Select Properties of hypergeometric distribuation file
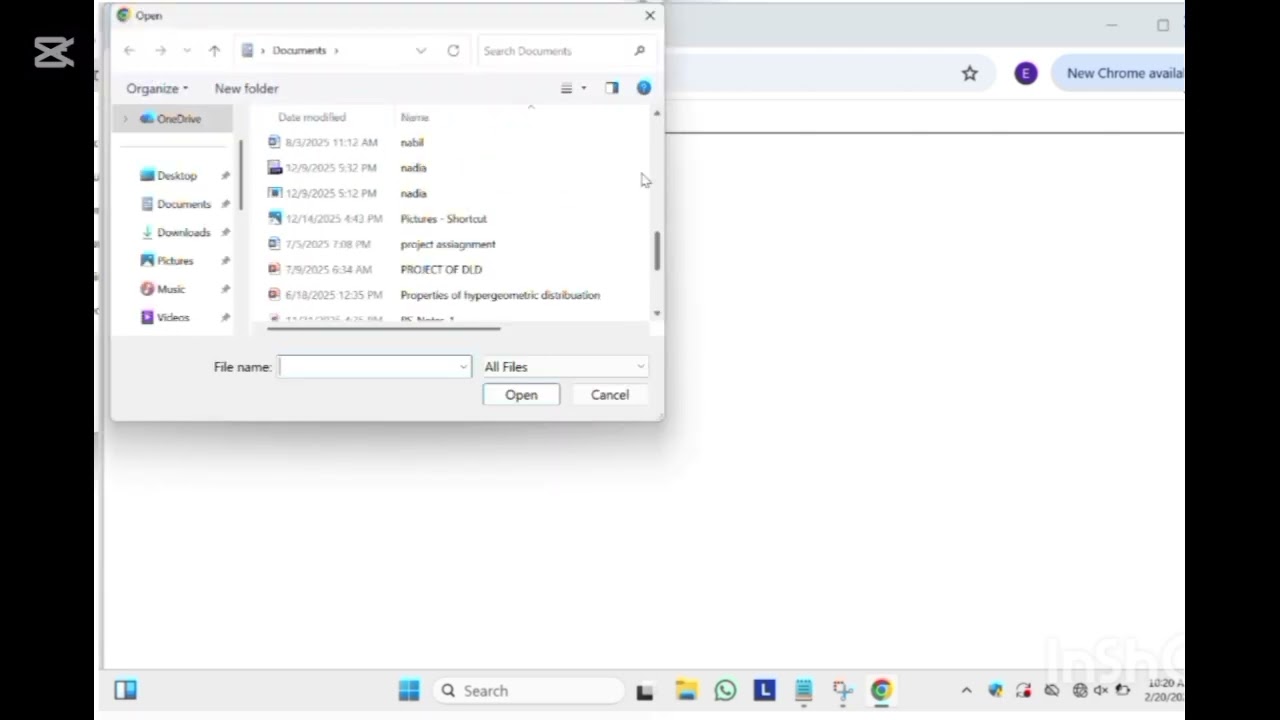This screenshot has width=1280, height=720. pos(500,295)
